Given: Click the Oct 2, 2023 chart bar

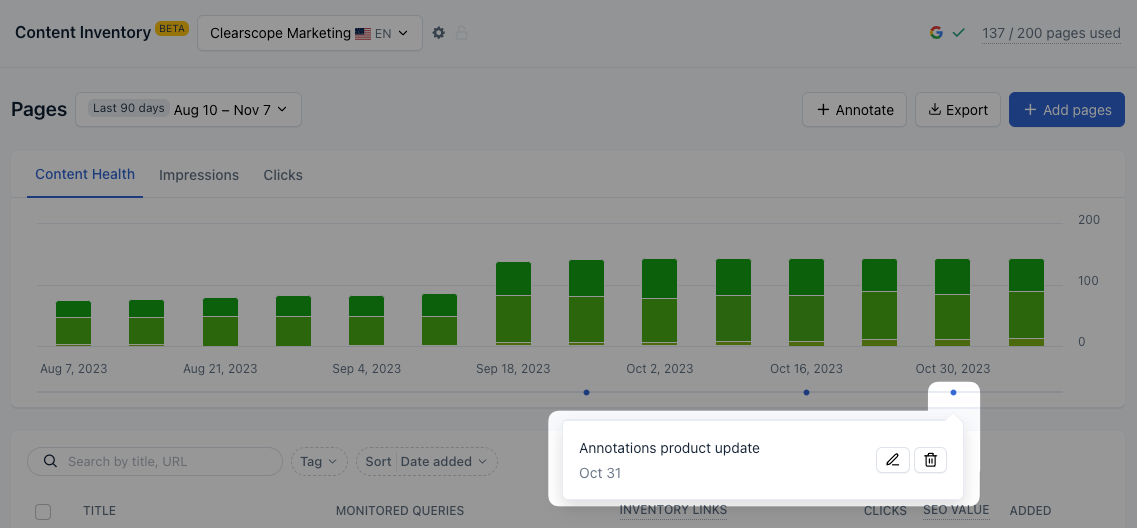Looking at the screenshot, I should click(659, 302).
